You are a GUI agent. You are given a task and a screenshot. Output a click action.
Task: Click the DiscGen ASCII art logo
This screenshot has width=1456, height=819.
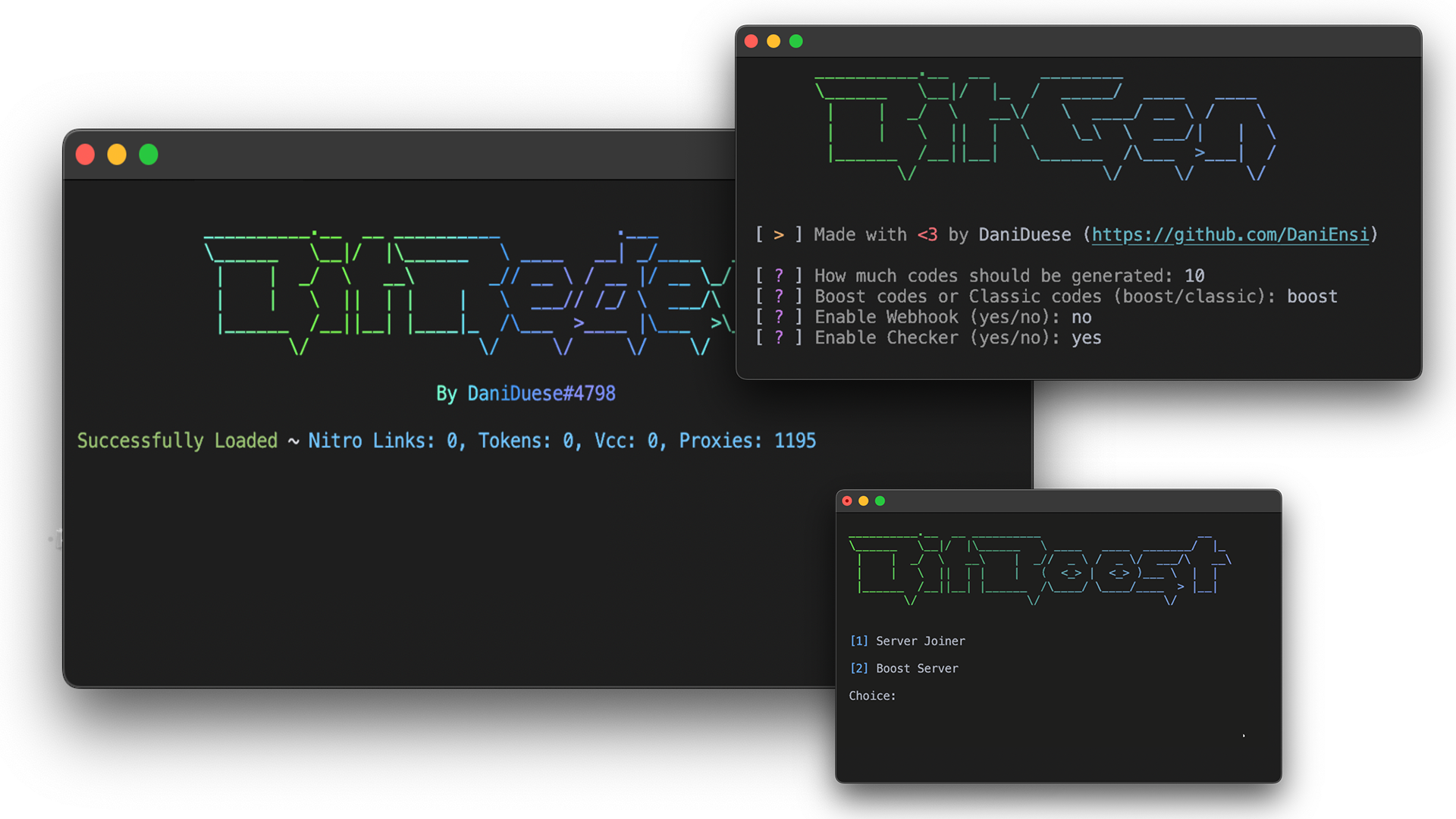(1046, 127)
